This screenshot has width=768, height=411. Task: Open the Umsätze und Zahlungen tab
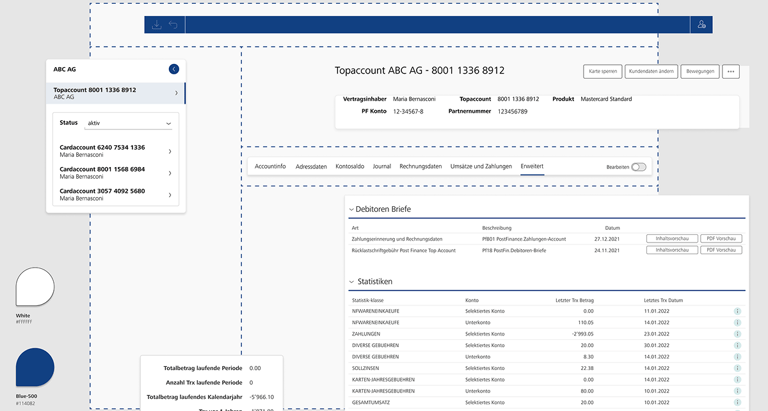[x=481, y=167]
